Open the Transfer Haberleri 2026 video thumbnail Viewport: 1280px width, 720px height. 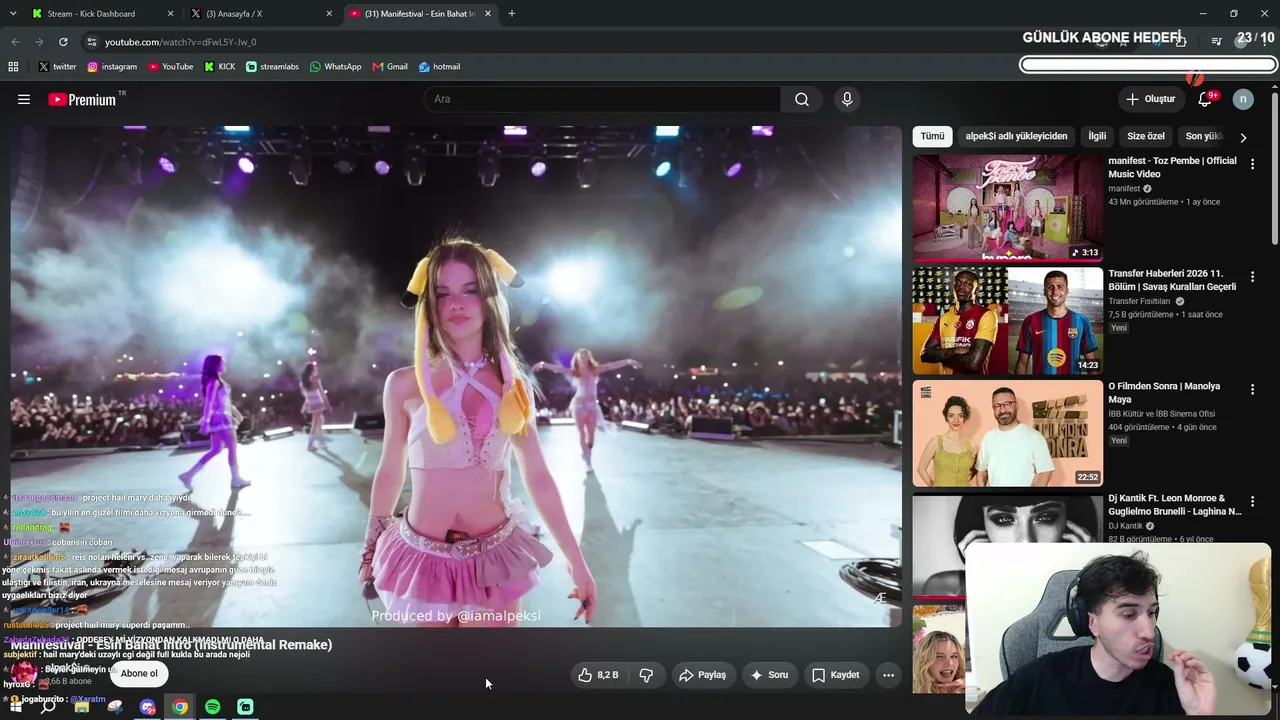pyautogui.click(x=1008, y=321)
